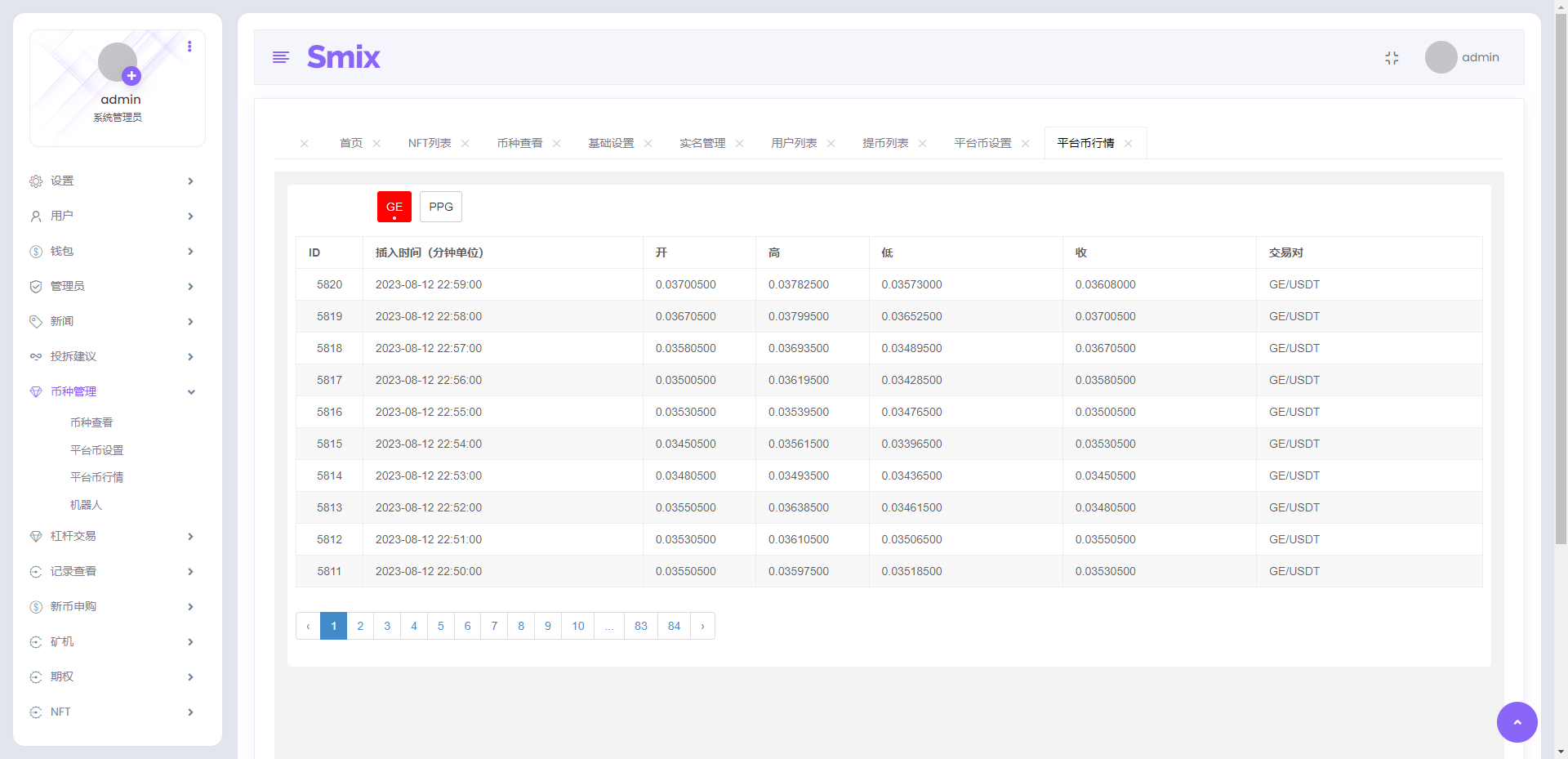The image size is (1568, 759).
Task: Click the fullscreen toggle icon in header
Action: click(x=1392, y=57)
